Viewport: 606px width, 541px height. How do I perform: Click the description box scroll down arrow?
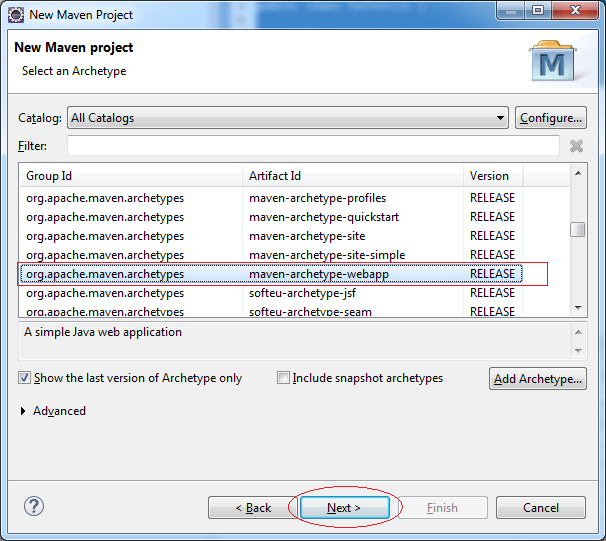coord(578,350)
